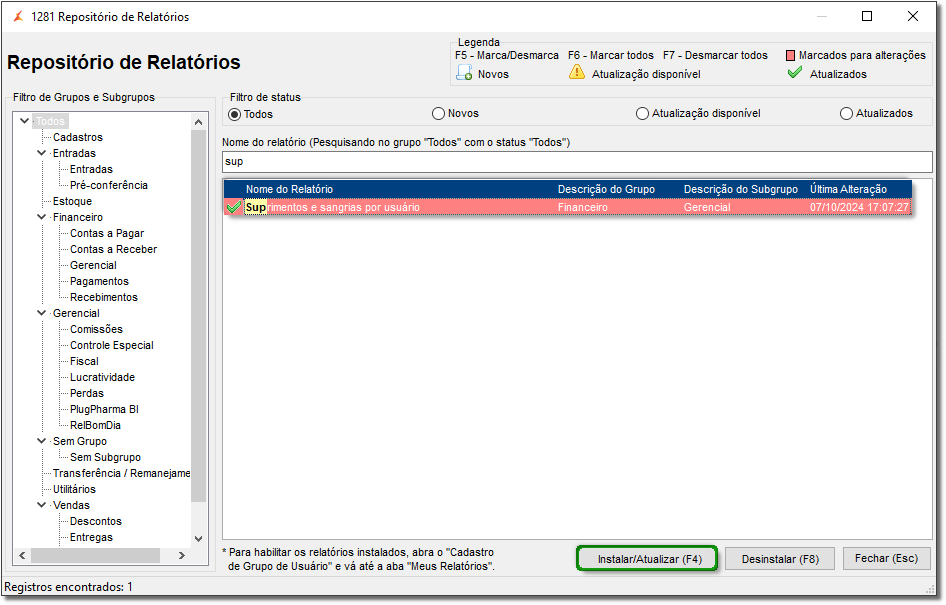Select the Lucratividade tree item
946x605 pixels.
102,377
